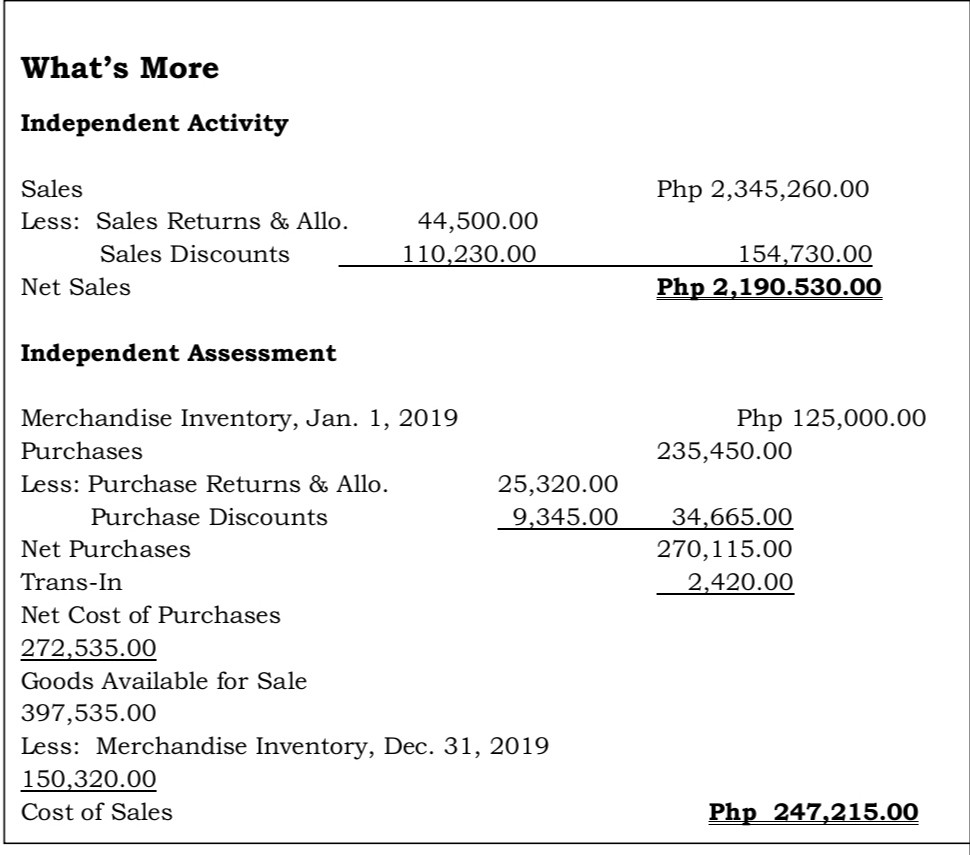Screen dimensions: 970x855
Task: Select the Net Purchases figure 270,115.00
Action: click(724, 549)
